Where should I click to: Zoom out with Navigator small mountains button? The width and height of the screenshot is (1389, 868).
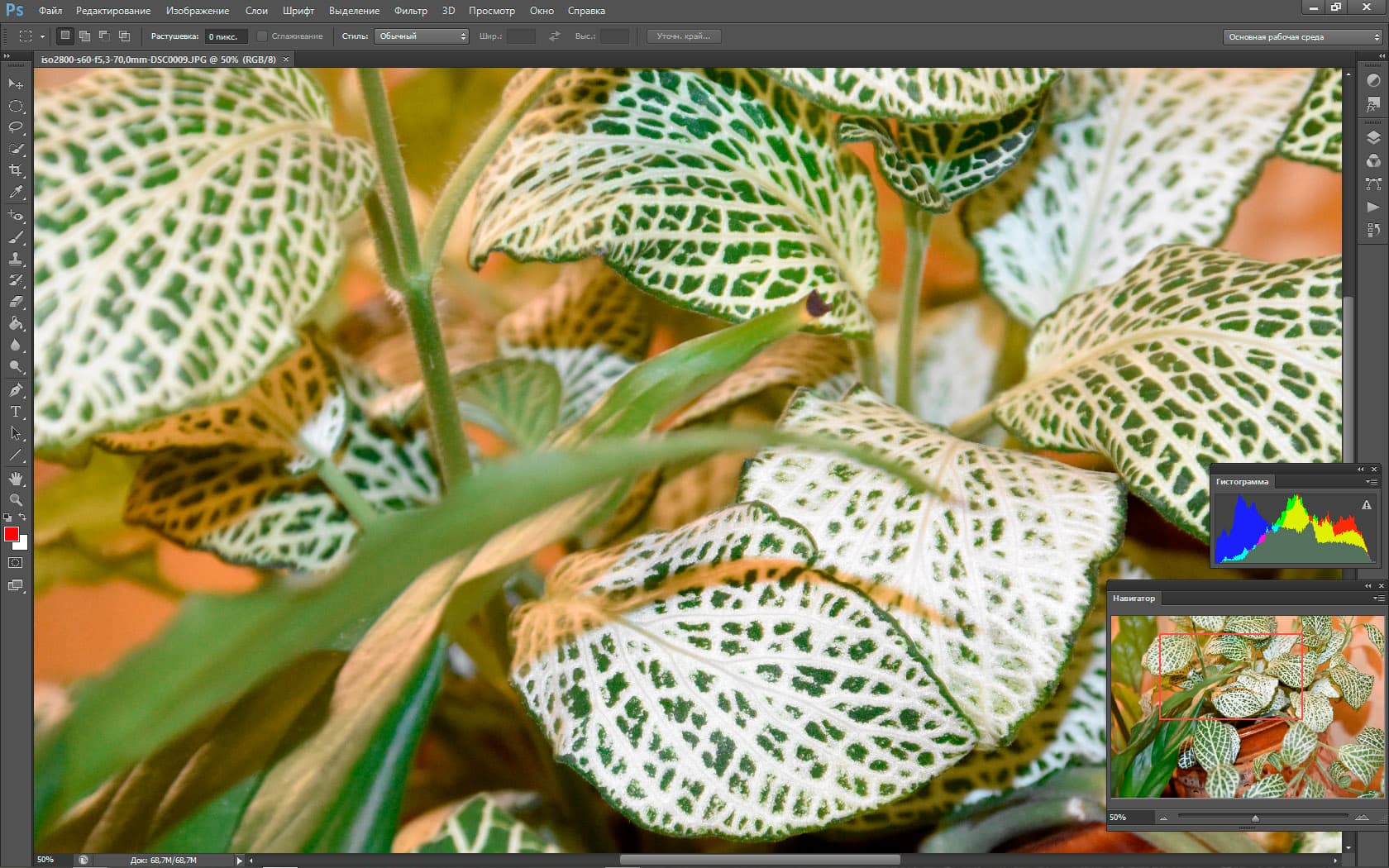tap(1163, 818)
